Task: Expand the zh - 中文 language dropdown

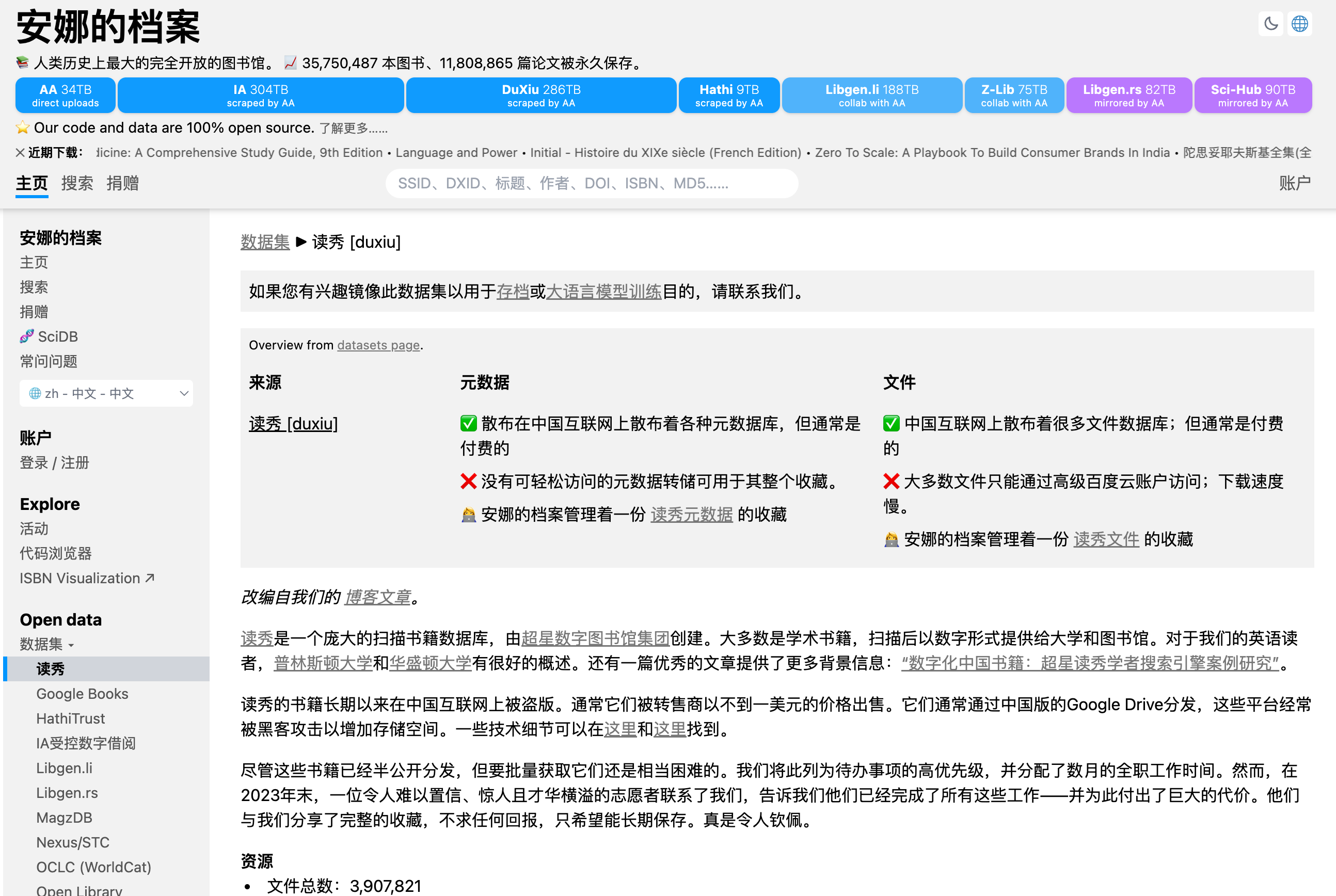Action: point(106,393)
